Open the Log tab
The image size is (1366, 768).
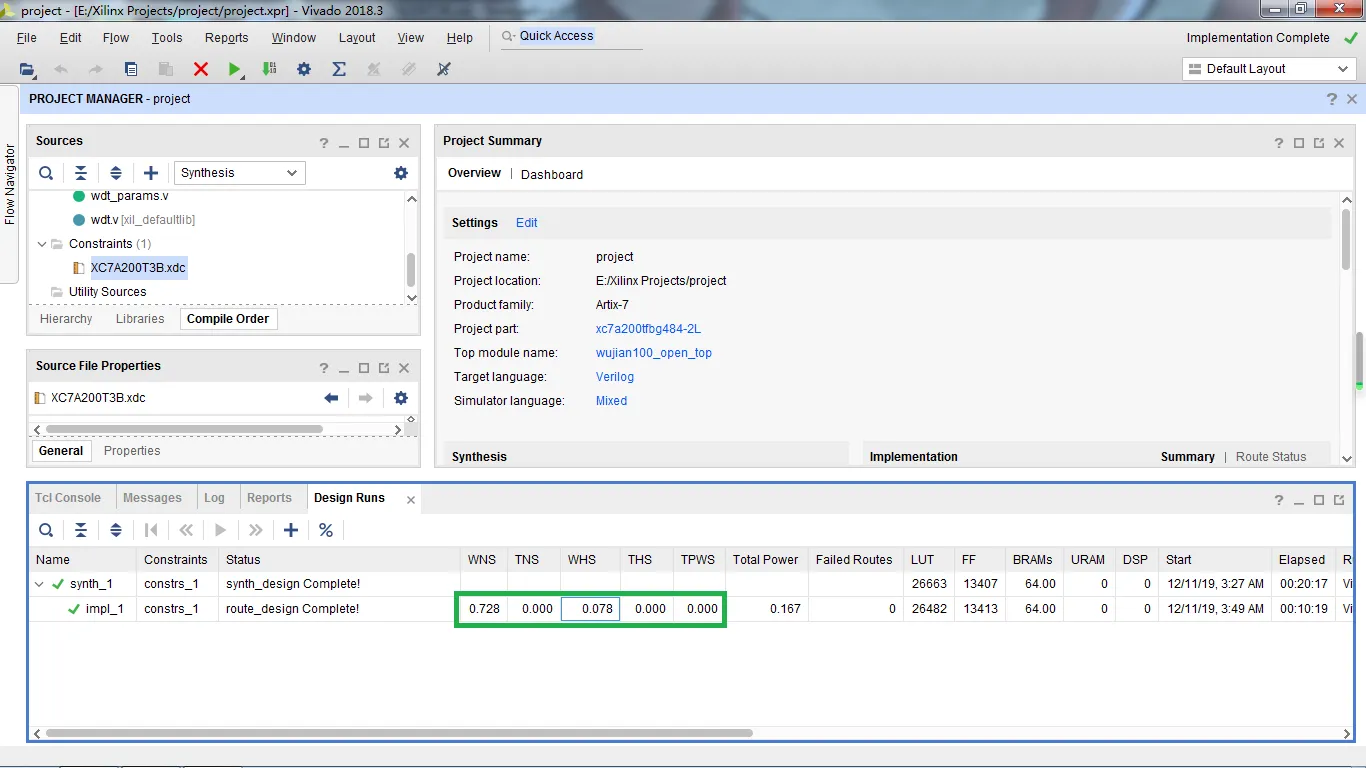point(214,498)
